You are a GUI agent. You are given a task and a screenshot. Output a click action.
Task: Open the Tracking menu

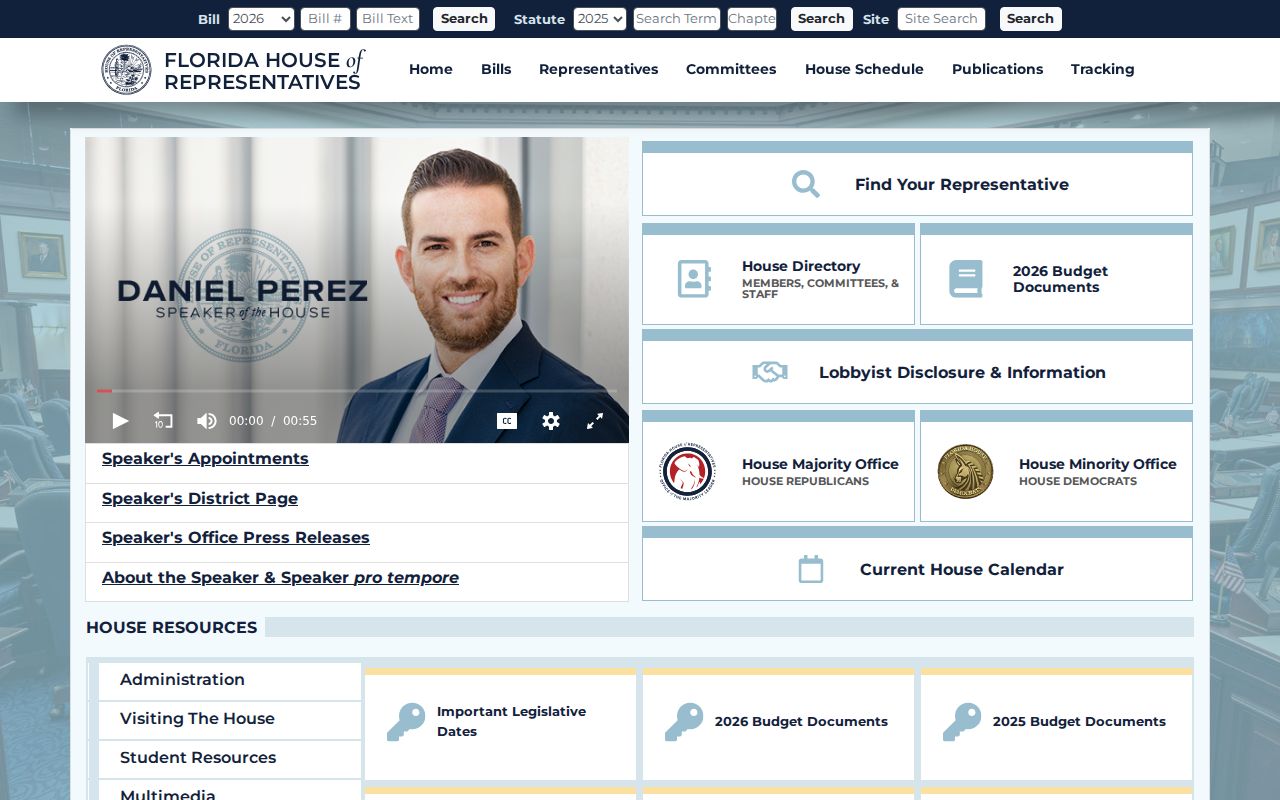point(1103,69)
